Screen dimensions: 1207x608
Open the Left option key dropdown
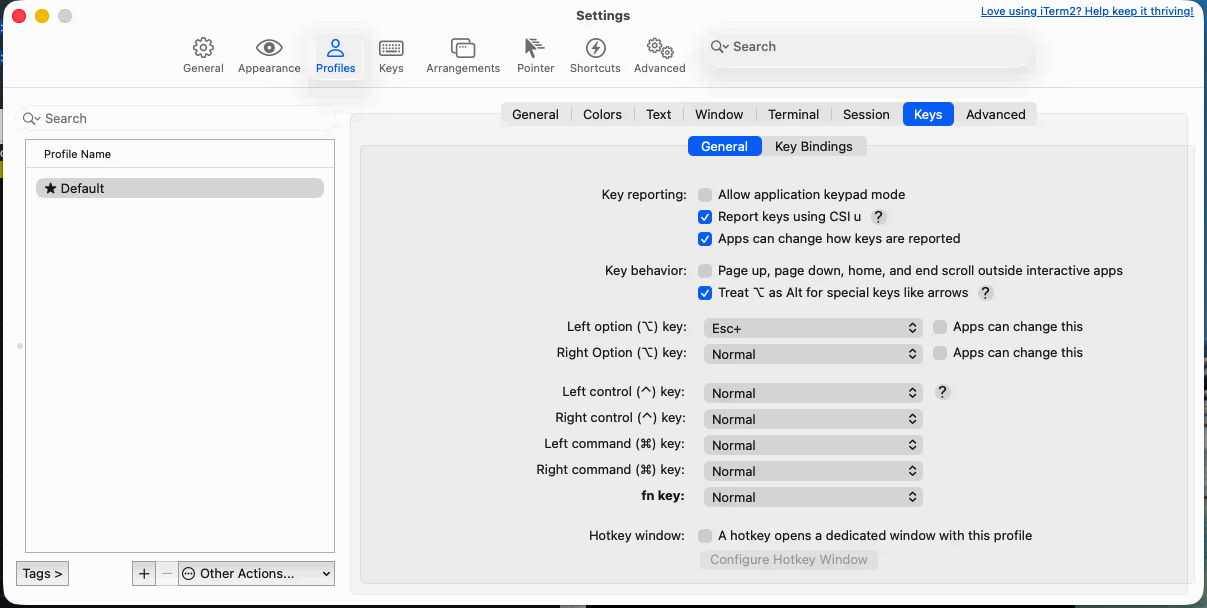click(812, 326)
